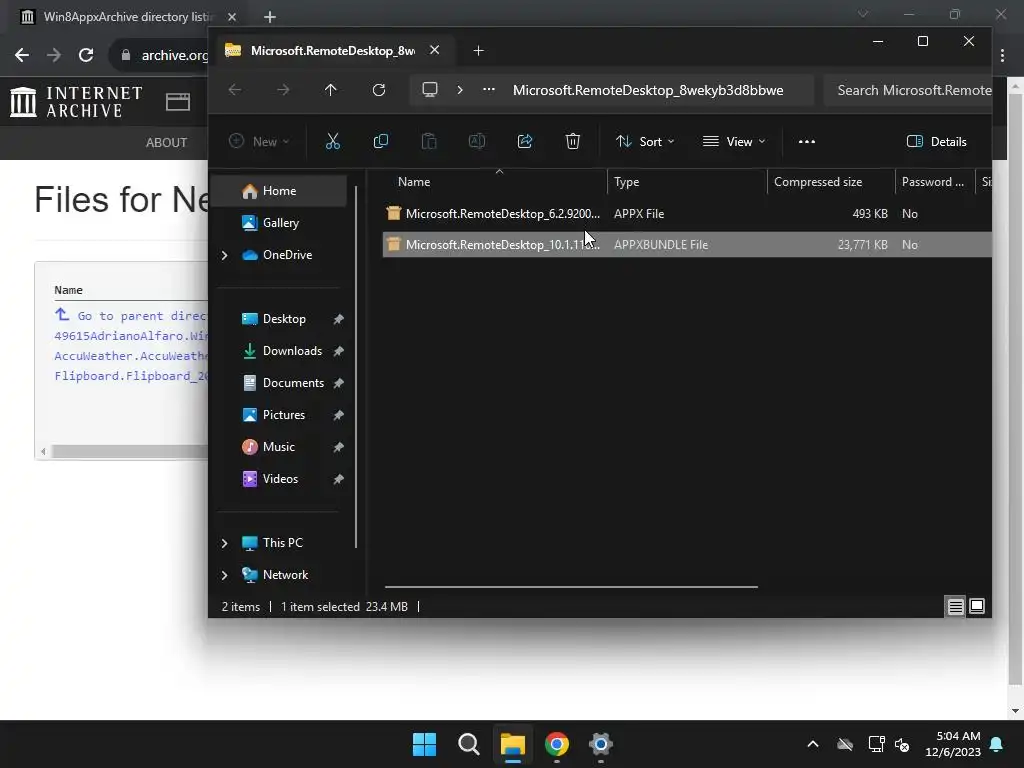This screenshot has width=1024, height=768.
Task: Click the pin icon next to Downloads
Action: pyautogui.click(x=338, y=351)
